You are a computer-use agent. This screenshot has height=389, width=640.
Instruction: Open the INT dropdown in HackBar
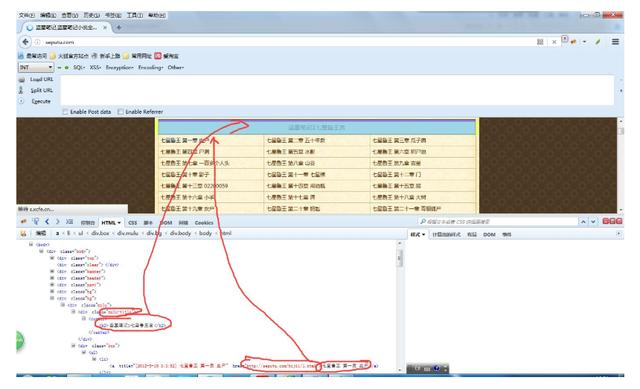pos(36,67)
